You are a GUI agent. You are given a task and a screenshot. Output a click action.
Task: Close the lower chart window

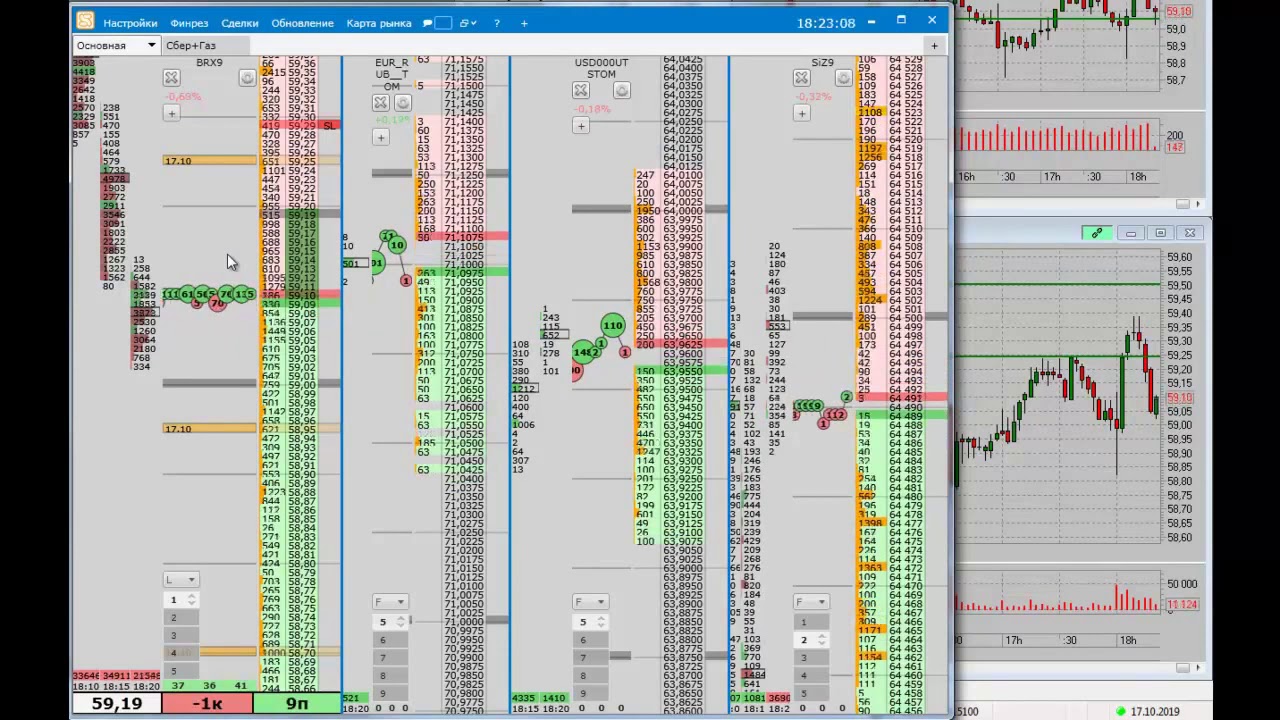tap(1190, 233)
